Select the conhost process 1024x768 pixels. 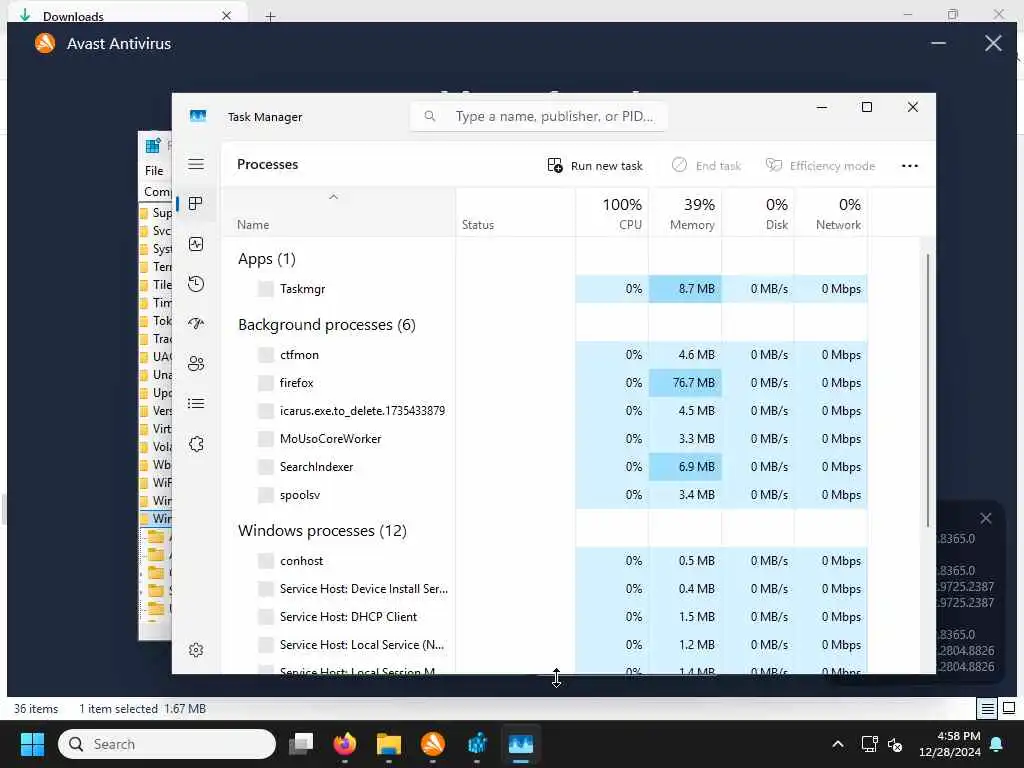coord(545,561)
